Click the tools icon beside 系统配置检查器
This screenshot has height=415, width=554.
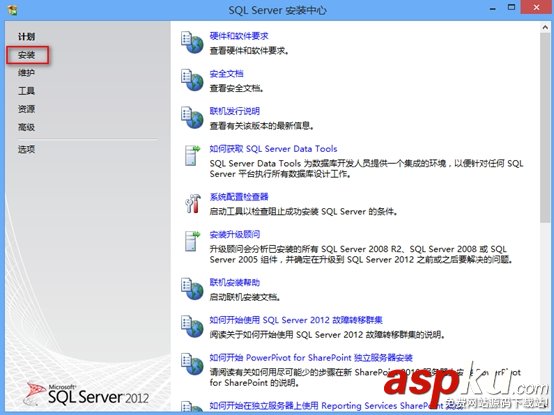pos(193,203)
